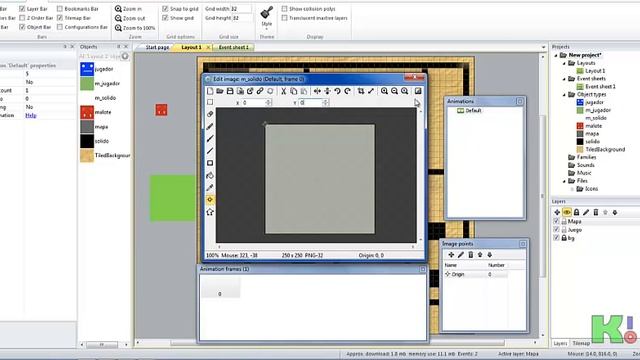
Task: Toggle Object Bar checkbox
Action: tap(22, 27)
